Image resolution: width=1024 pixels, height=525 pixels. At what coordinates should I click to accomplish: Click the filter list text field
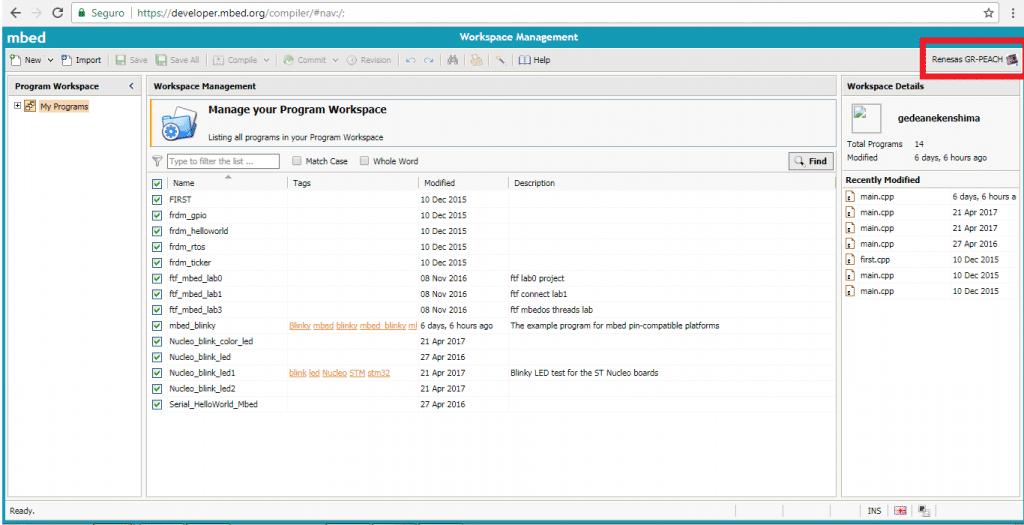[x=223, y=161]
